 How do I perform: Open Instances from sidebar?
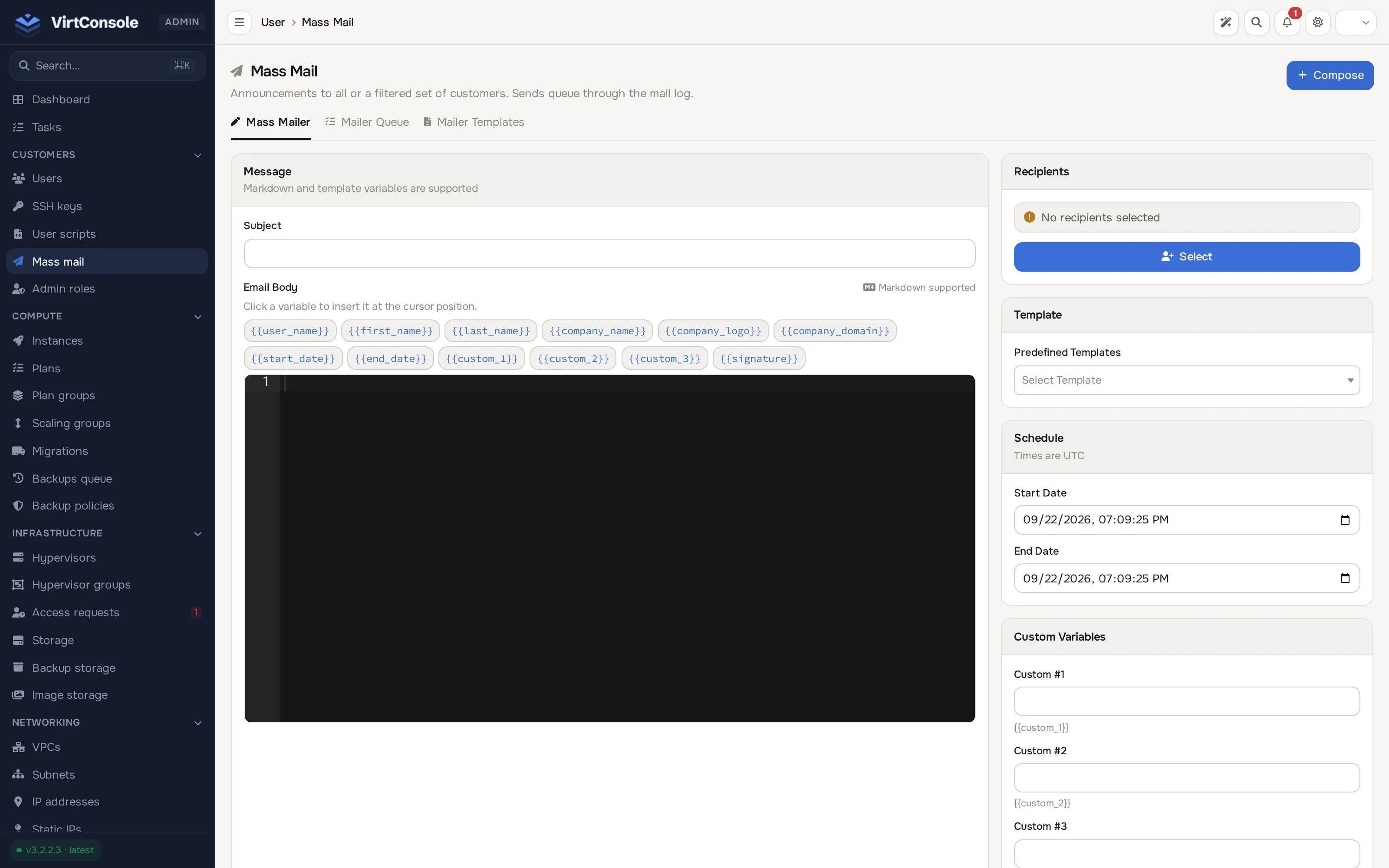coord(107,341)
